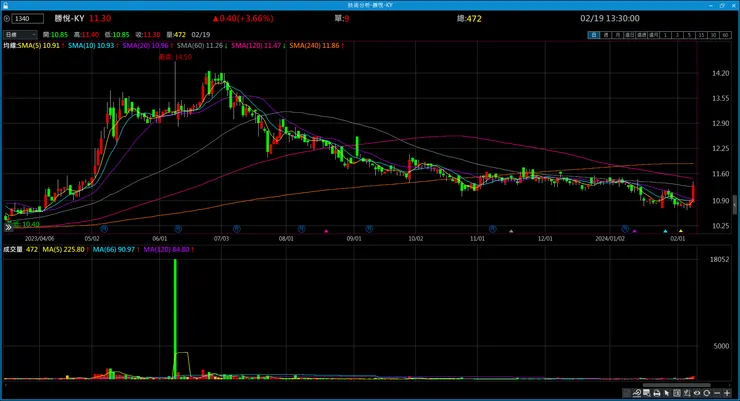Click the vertical handle on right edge
This screenshot has width=740, height=401.
pos(734,204)
